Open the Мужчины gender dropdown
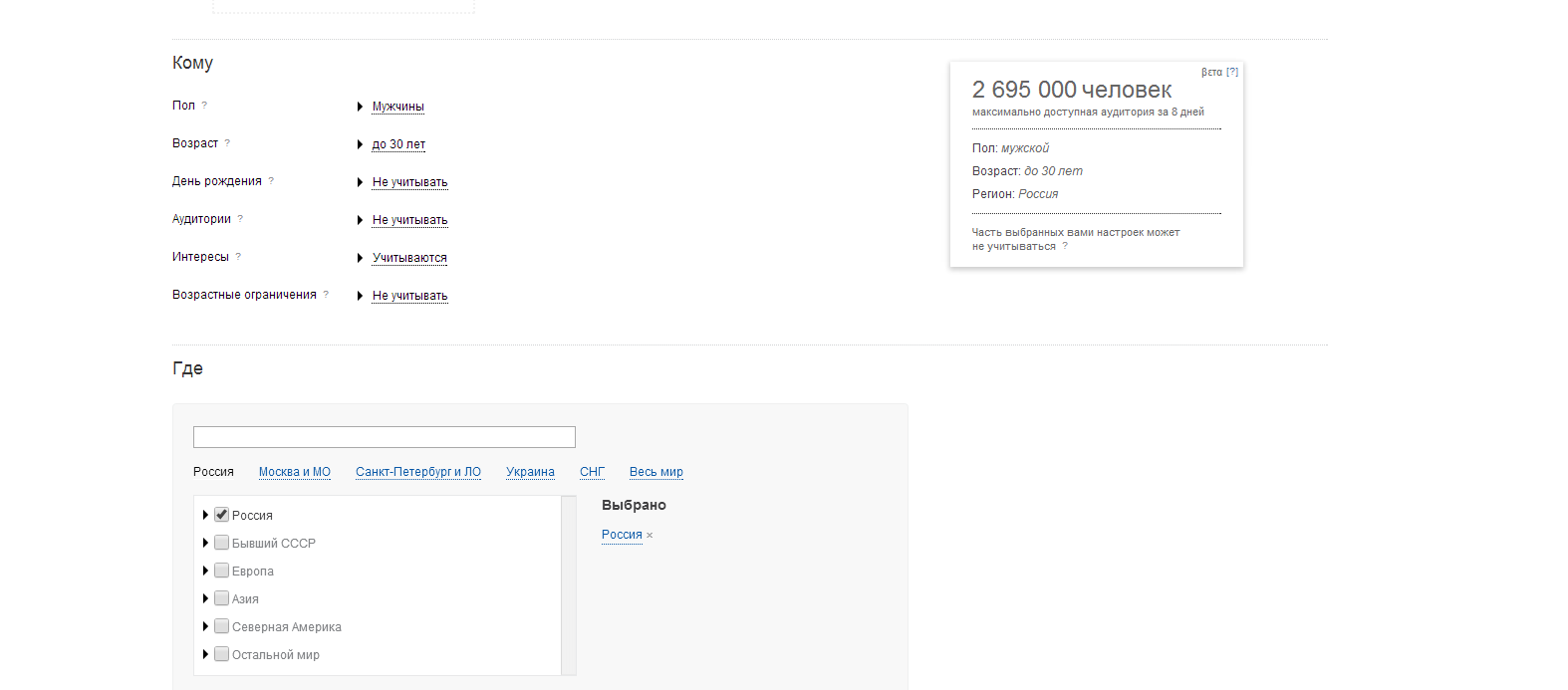Image resolution: width=1568 pixels, height=690 pixels. pyautogui.click(x=397, y=107)
